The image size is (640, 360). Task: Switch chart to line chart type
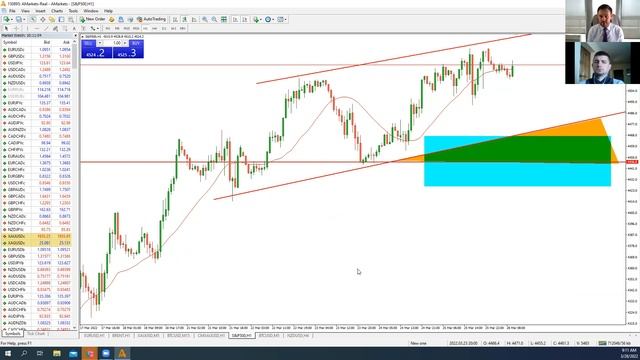coord(194,19)
